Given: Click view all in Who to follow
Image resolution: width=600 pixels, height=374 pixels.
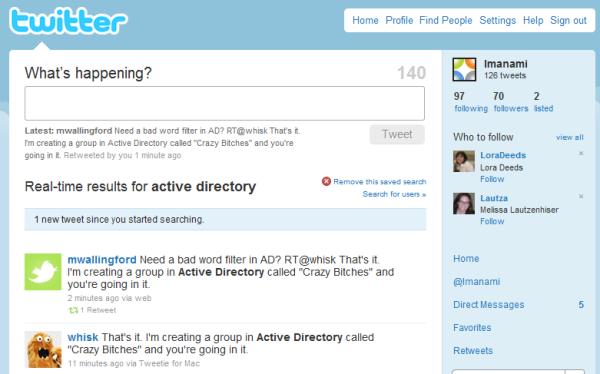Looking at the screenshot, I should tap(570, 137).
